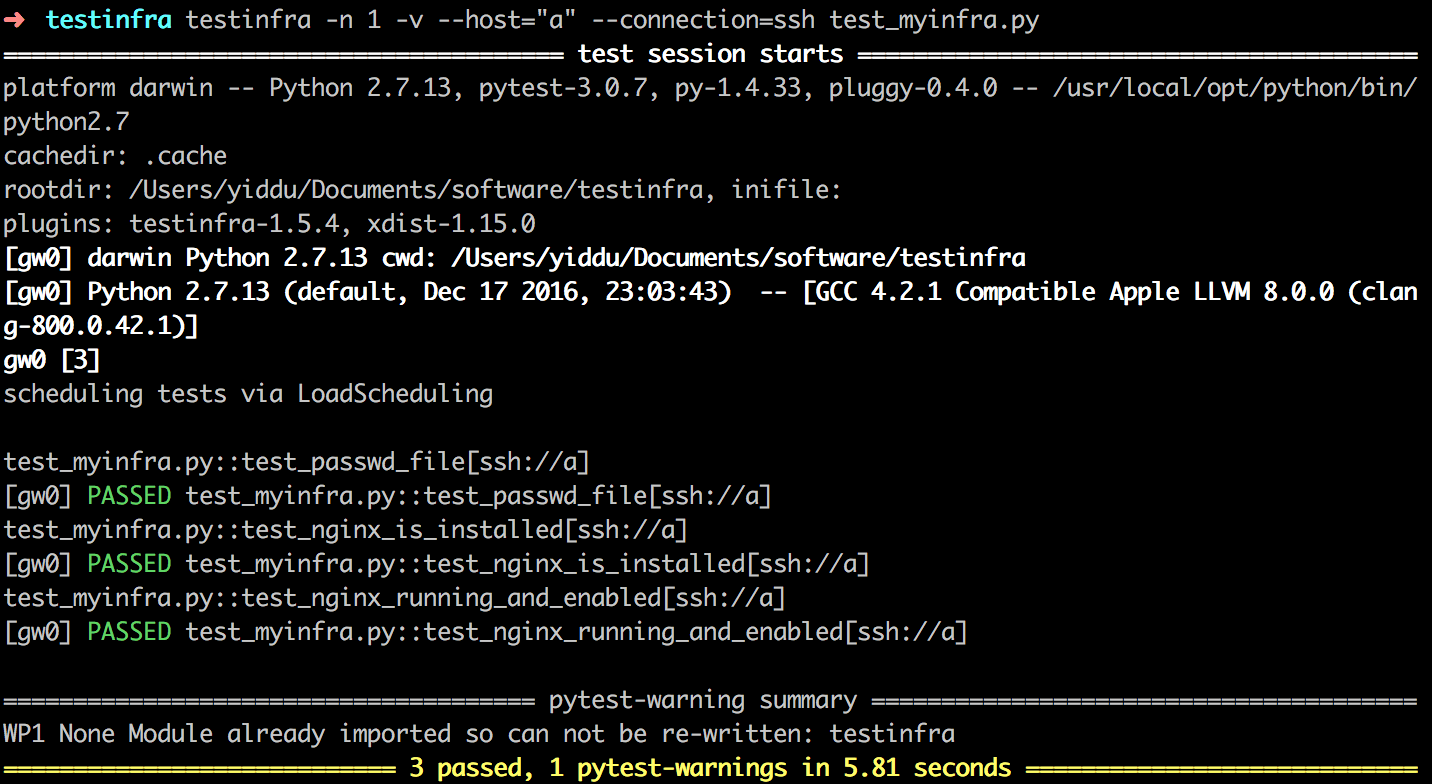
Task: Click the "test session starts" header
Action: pyautogui.click(x=710, y=54)
